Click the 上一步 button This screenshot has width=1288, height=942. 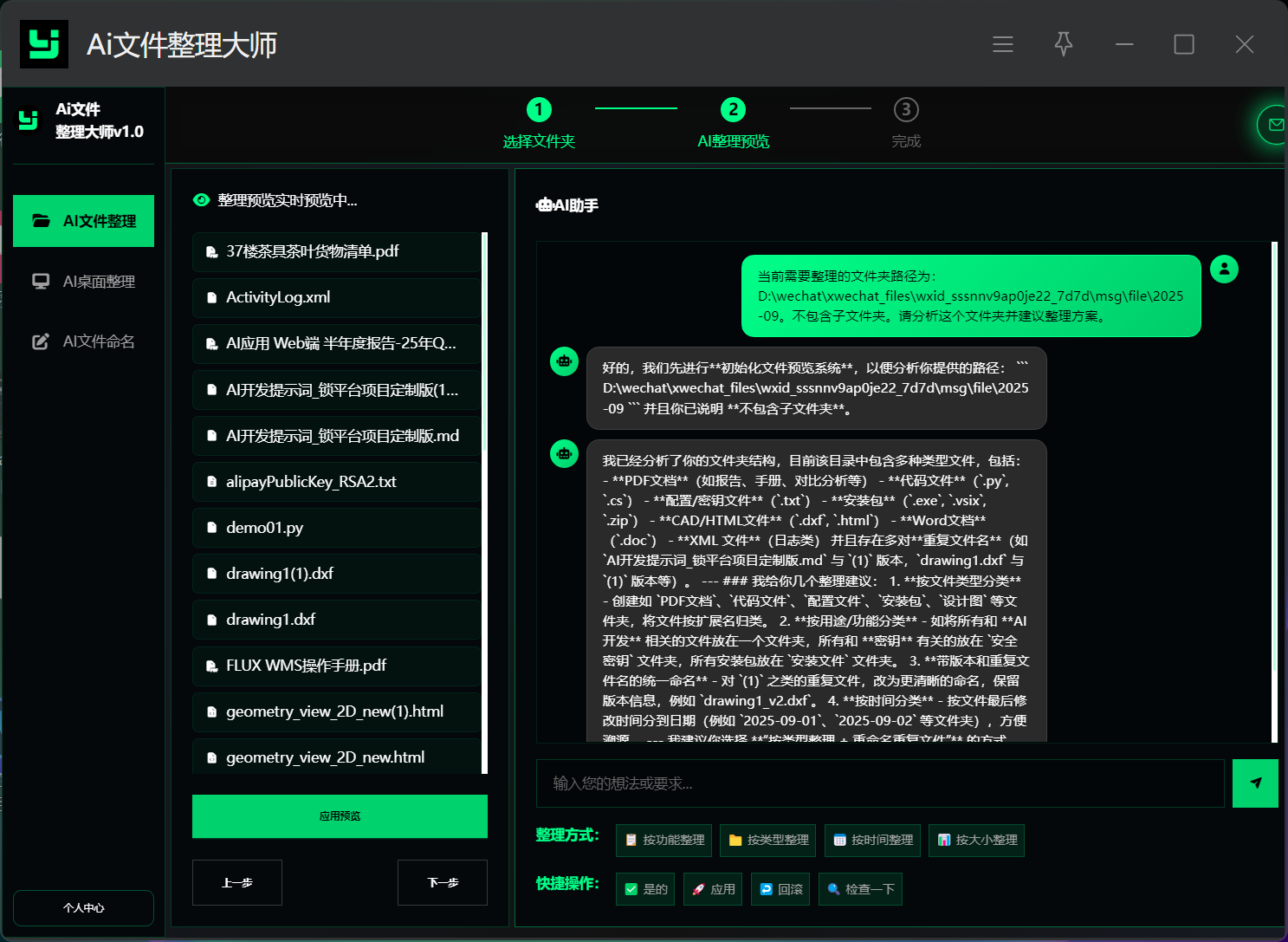point(237,882)
